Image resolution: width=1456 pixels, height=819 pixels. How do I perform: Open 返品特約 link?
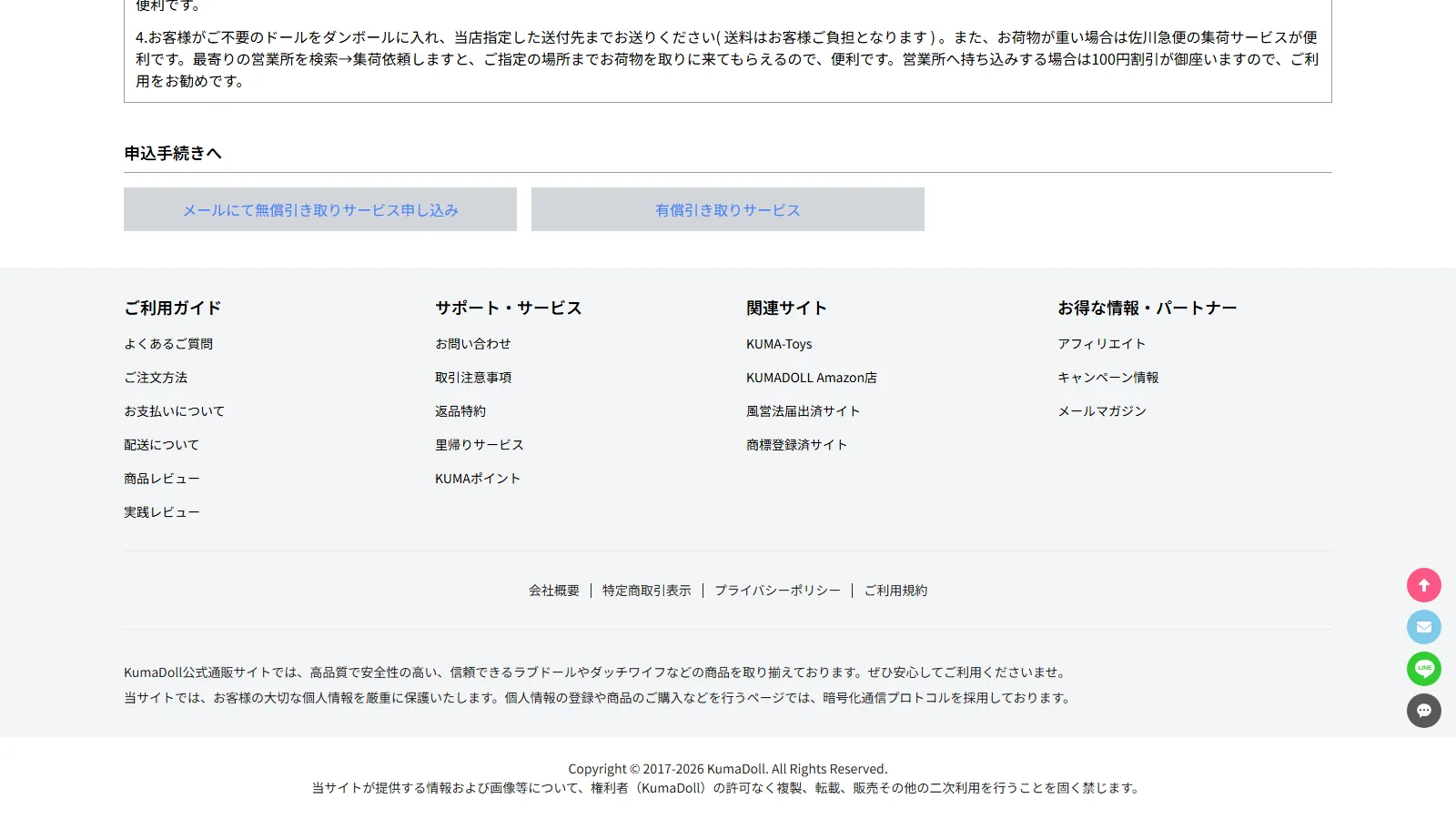click(x=460, y=411)
